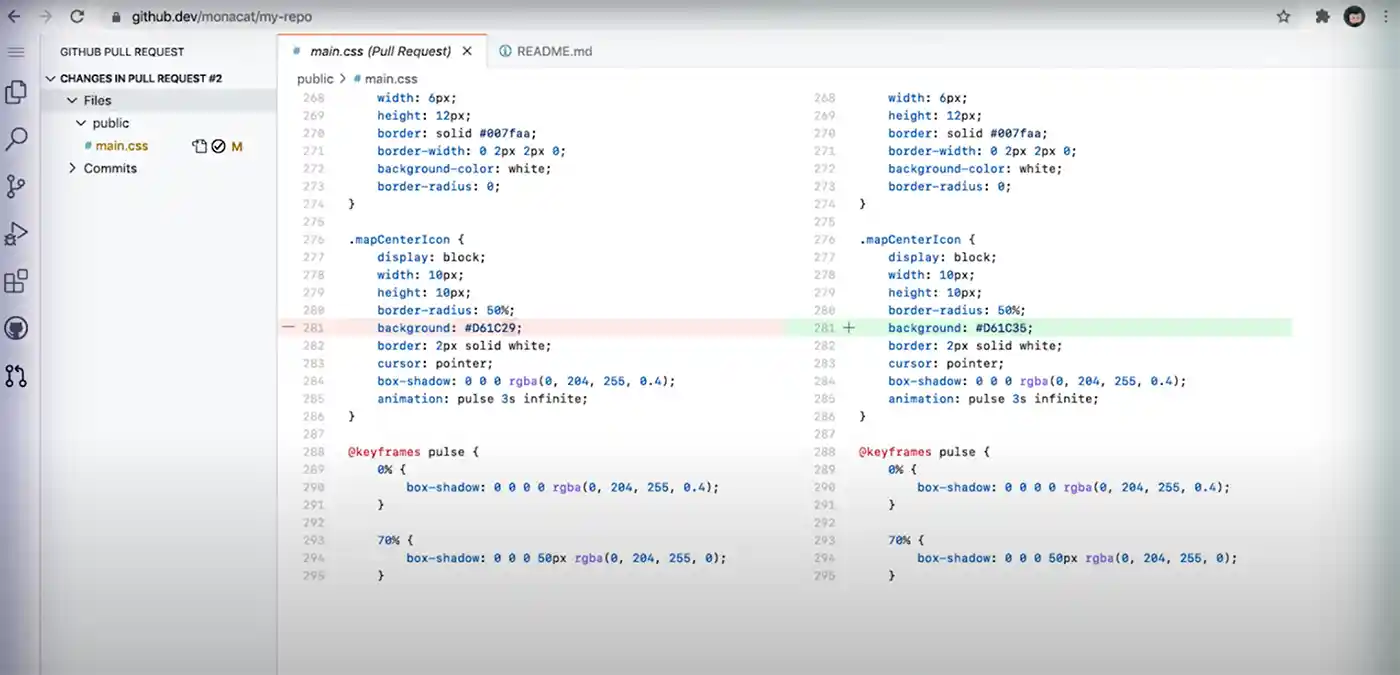
Task: Collapse the Changes in Pull Request #2 section
Action: 140,78
